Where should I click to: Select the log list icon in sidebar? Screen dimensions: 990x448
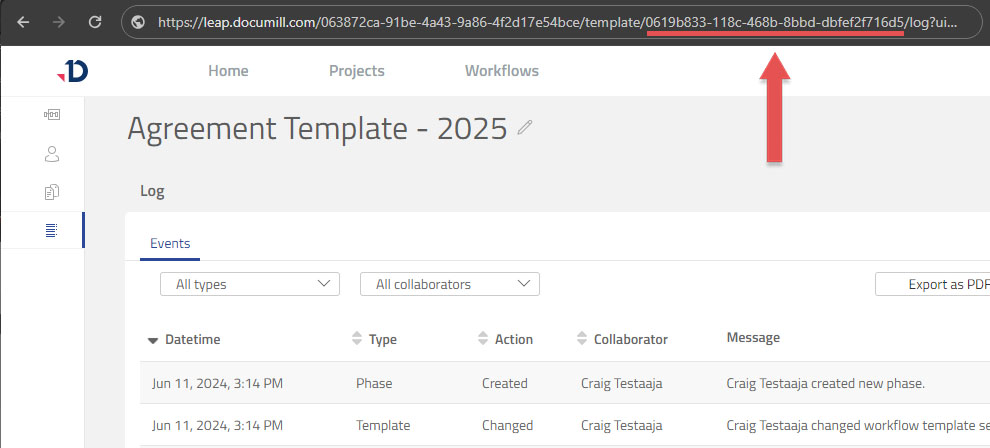pos(52,230)
